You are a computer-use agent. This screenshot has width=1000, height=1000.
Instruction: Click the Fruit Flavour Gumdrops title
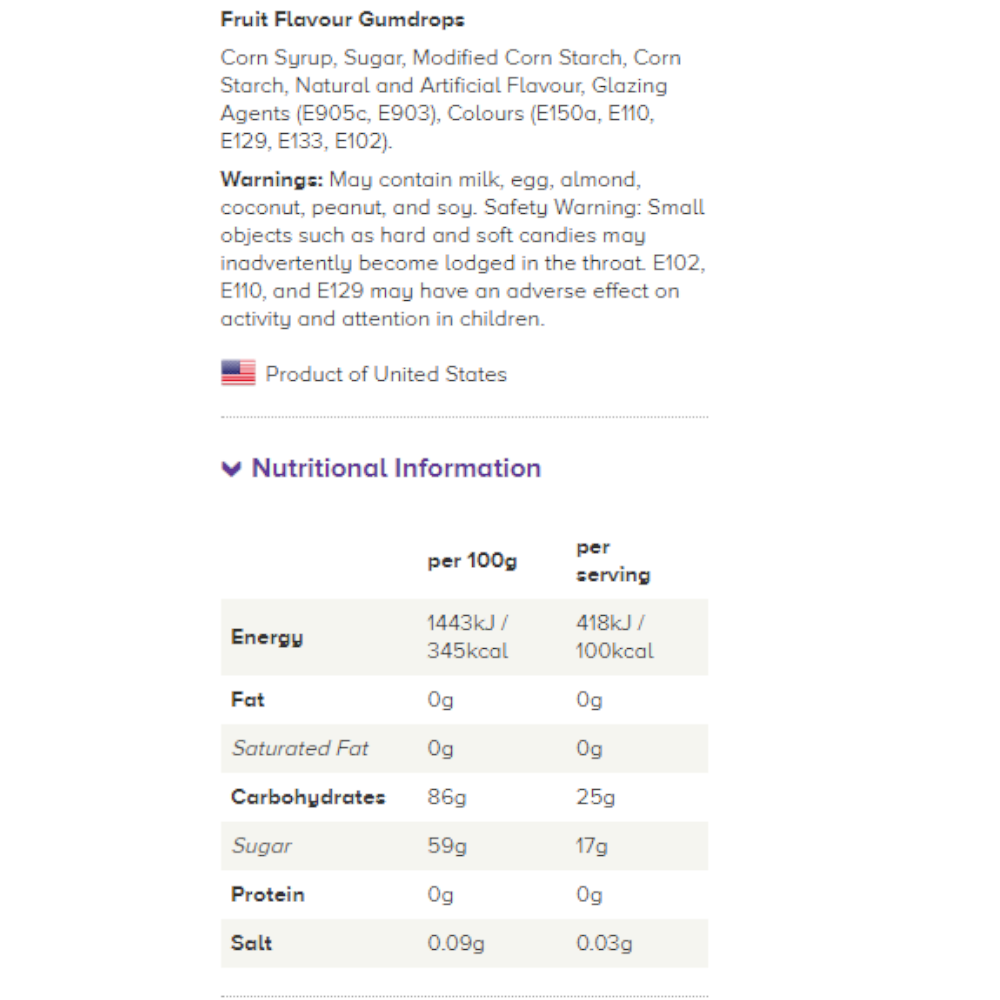coord(342,20)
